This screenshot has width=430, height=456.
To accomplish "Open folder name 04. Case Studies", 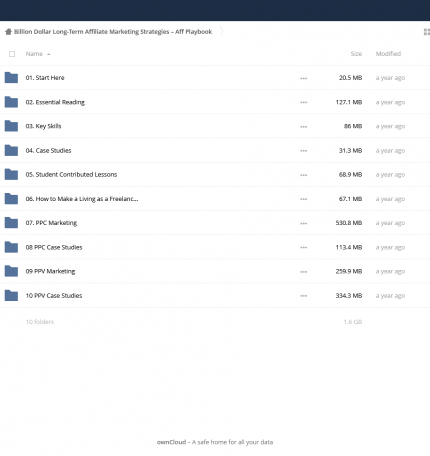I will [48, 150].
